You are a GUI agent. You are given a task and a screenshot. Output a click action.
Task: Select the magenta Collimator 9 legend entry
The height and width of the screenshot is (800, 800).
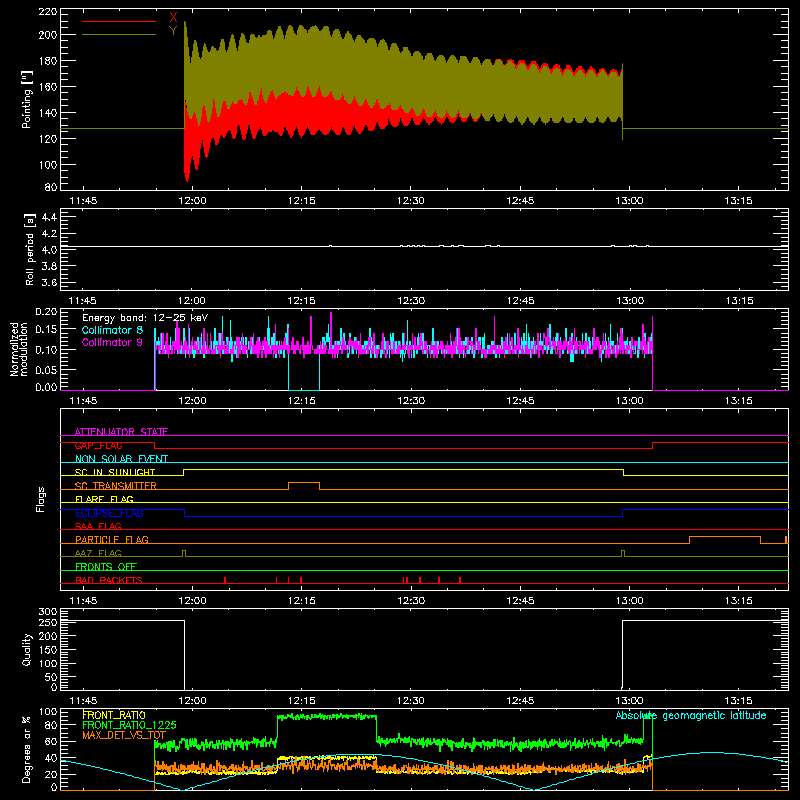(x=112, y=342)
